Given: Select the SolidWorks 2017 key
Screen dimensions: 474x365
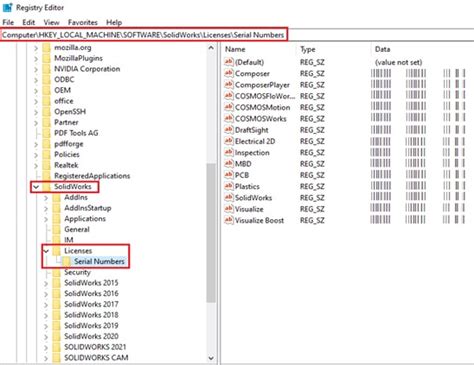Looking at the screenshot, I should pos(91,304).
